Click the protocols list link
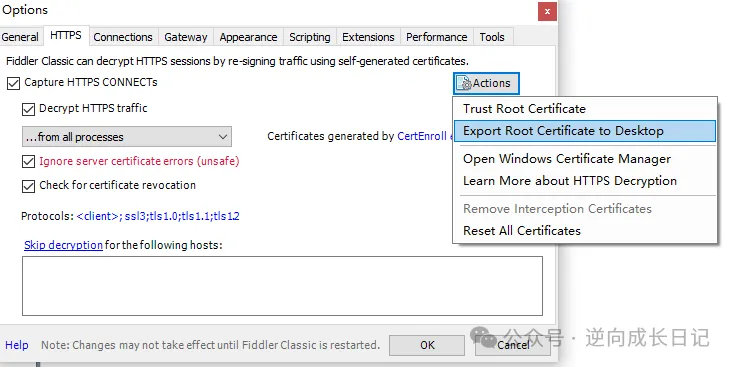The height and width of the screenshot is (367, 733). 158,216
